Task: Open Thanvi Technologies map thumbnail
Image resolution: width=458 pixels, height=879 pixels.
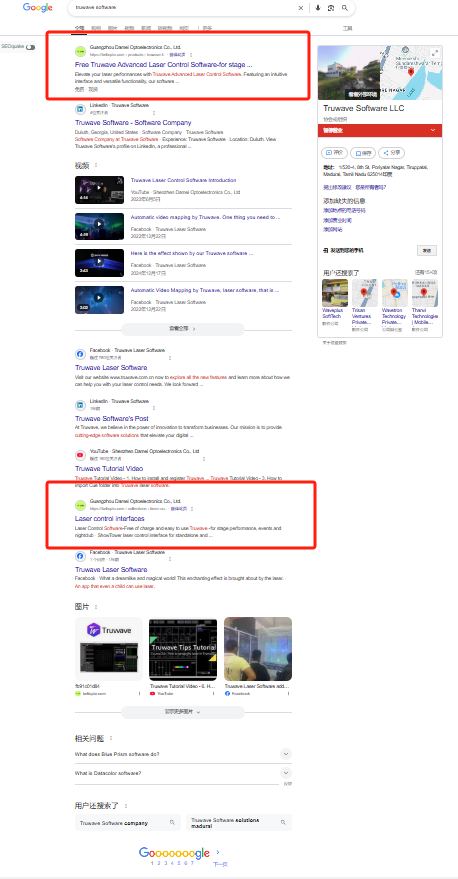Action: pyautogui.click(x=425, y=293)
